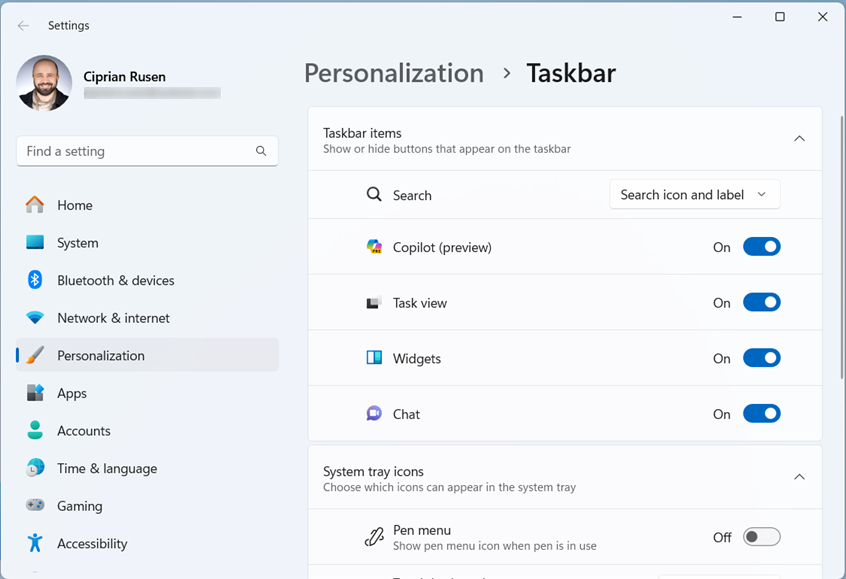This screenshot has width=846, height=579.
Task: Collapse the Taskbar items section chevron
Action: pyautogui.click(x=799, y=139)
